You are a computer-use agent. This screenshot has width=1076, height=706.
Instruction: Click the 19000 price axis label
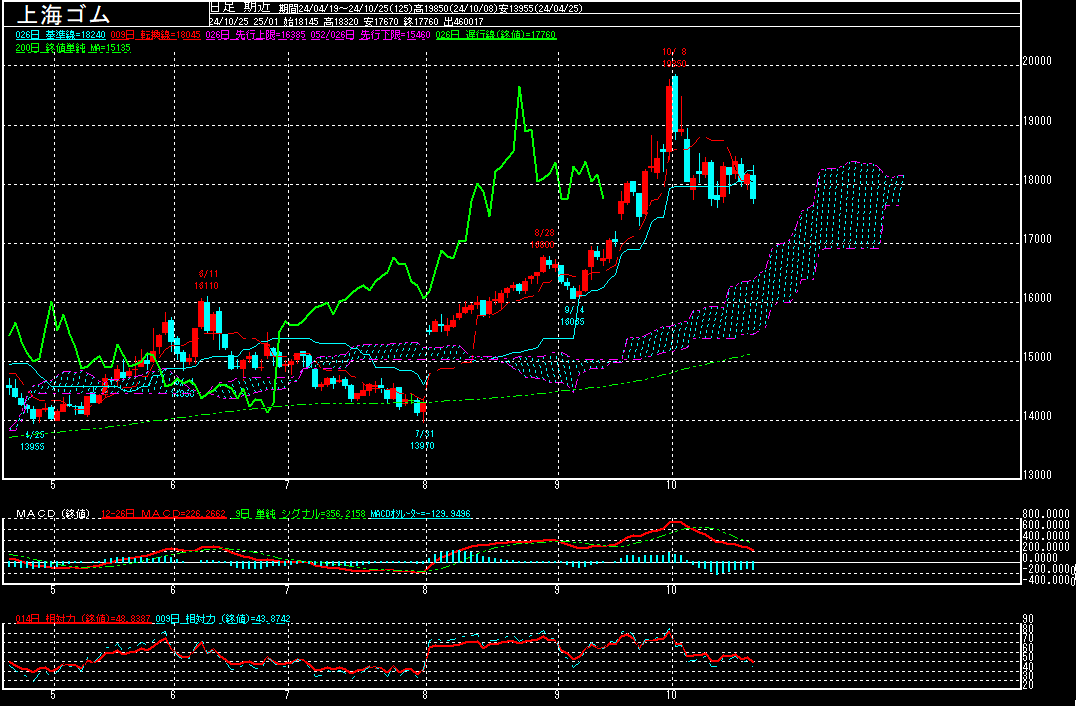coord(1037,121)
